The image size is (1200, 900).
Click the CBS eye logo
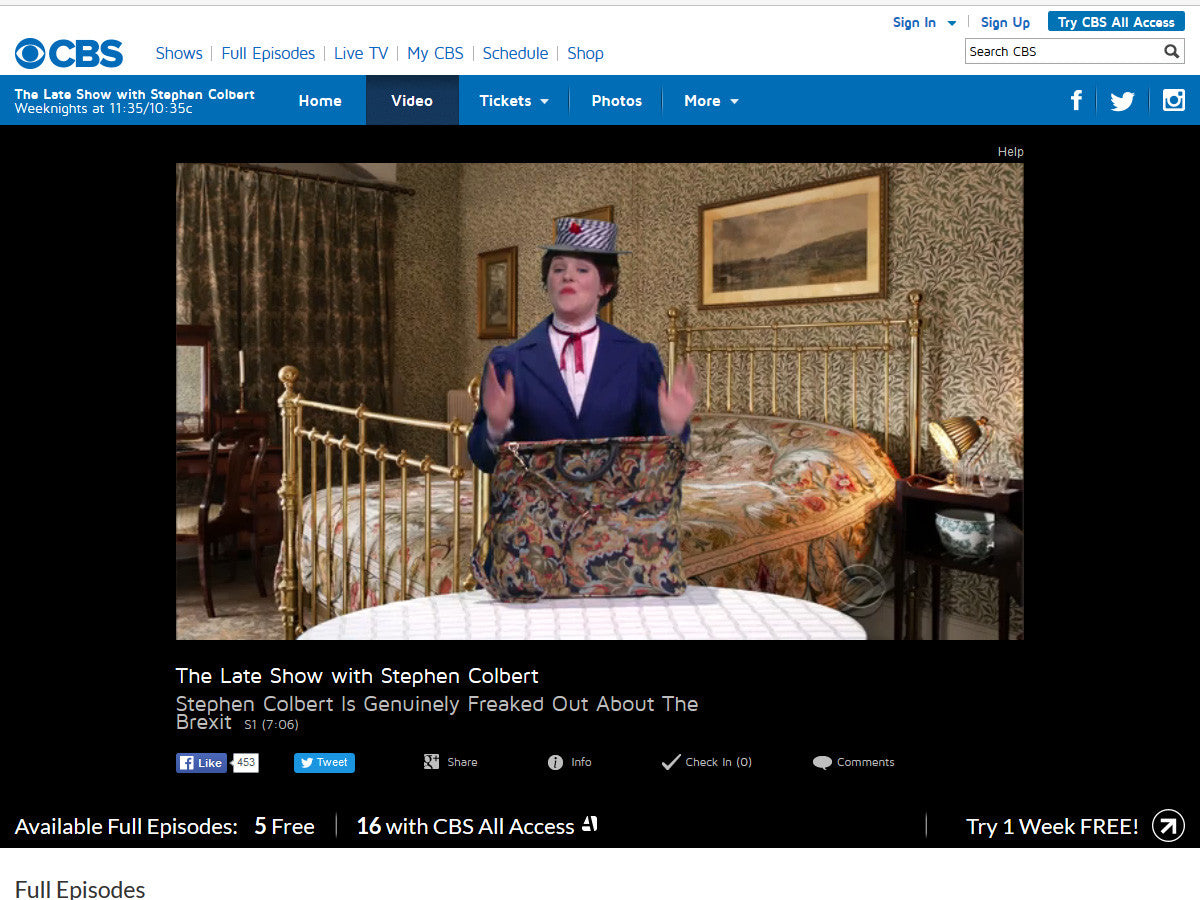[x=69, y=53]
